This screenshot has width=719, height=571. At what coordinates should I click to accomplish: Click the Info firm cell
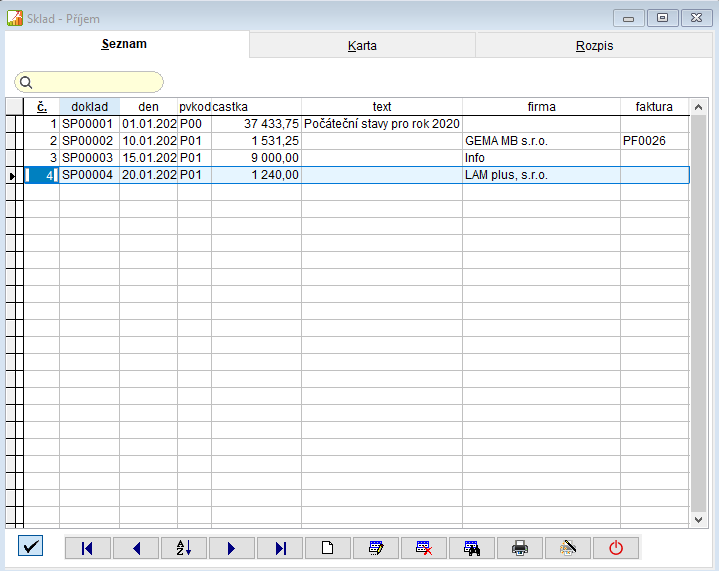coord(541,158)
